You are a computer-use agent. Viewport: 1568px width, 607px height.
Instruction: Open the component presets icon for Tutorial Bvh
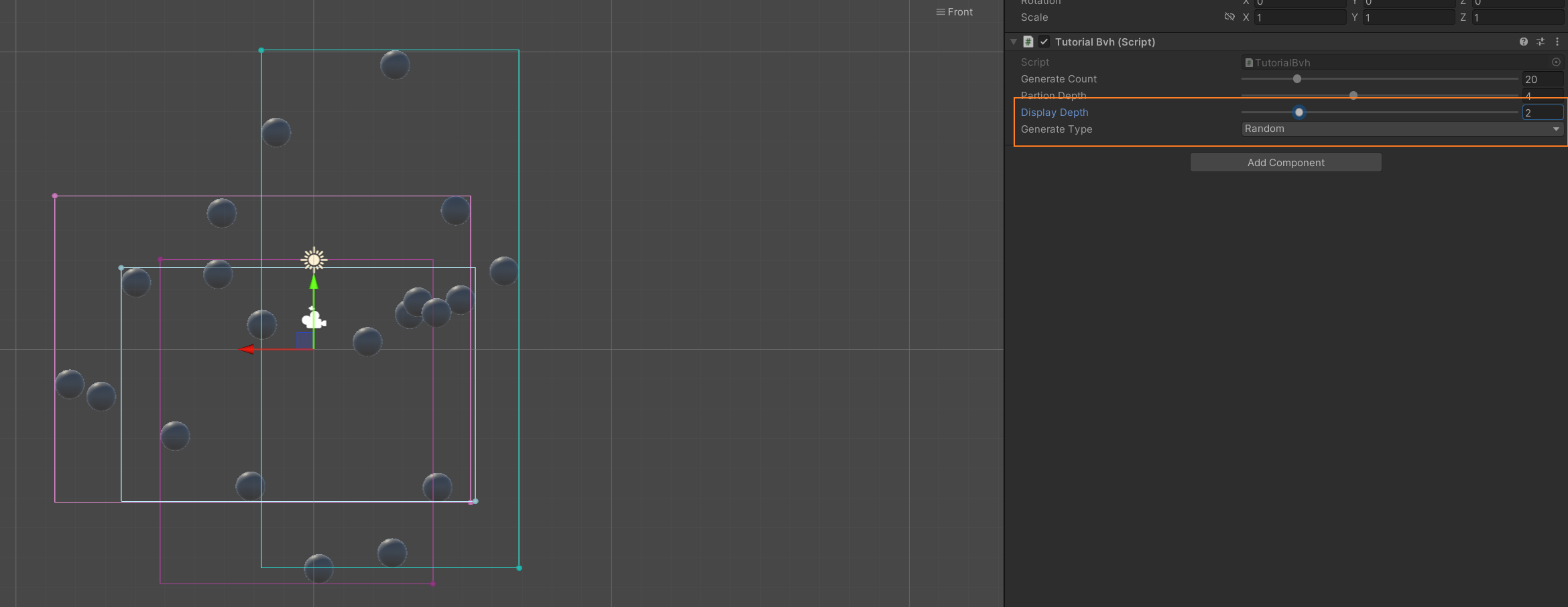click(1540, 42)
